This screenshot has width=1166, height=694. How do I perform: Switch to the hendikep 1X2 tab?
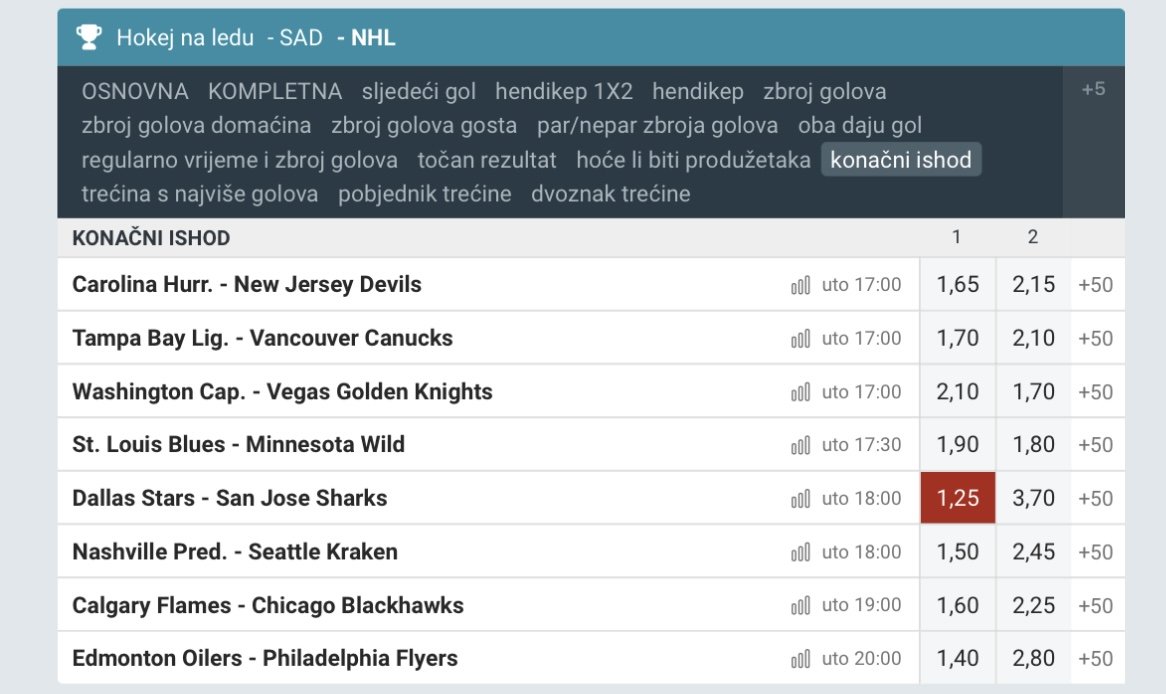(x=564, y=92)
